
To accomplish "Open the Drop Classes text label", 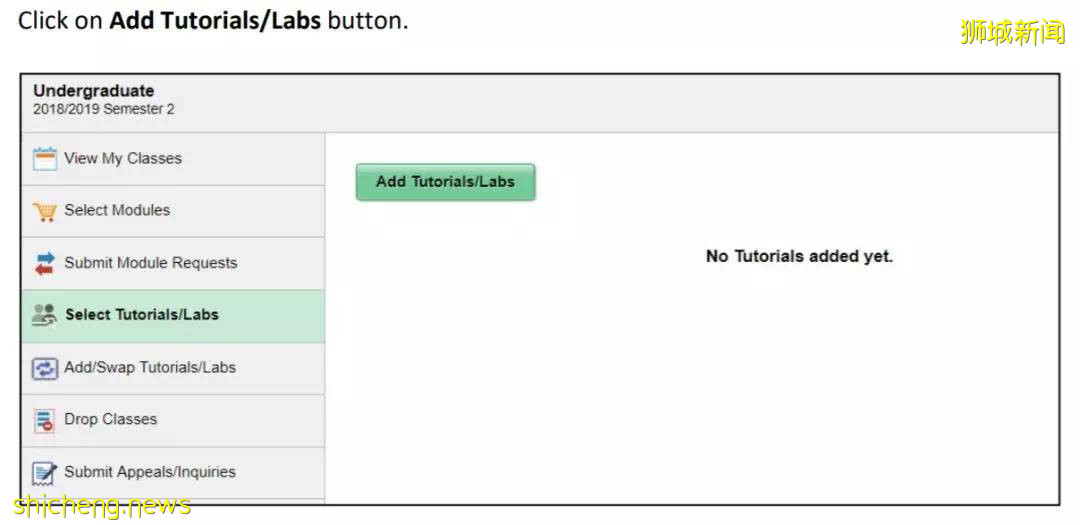I will click(x=111, y=419).
